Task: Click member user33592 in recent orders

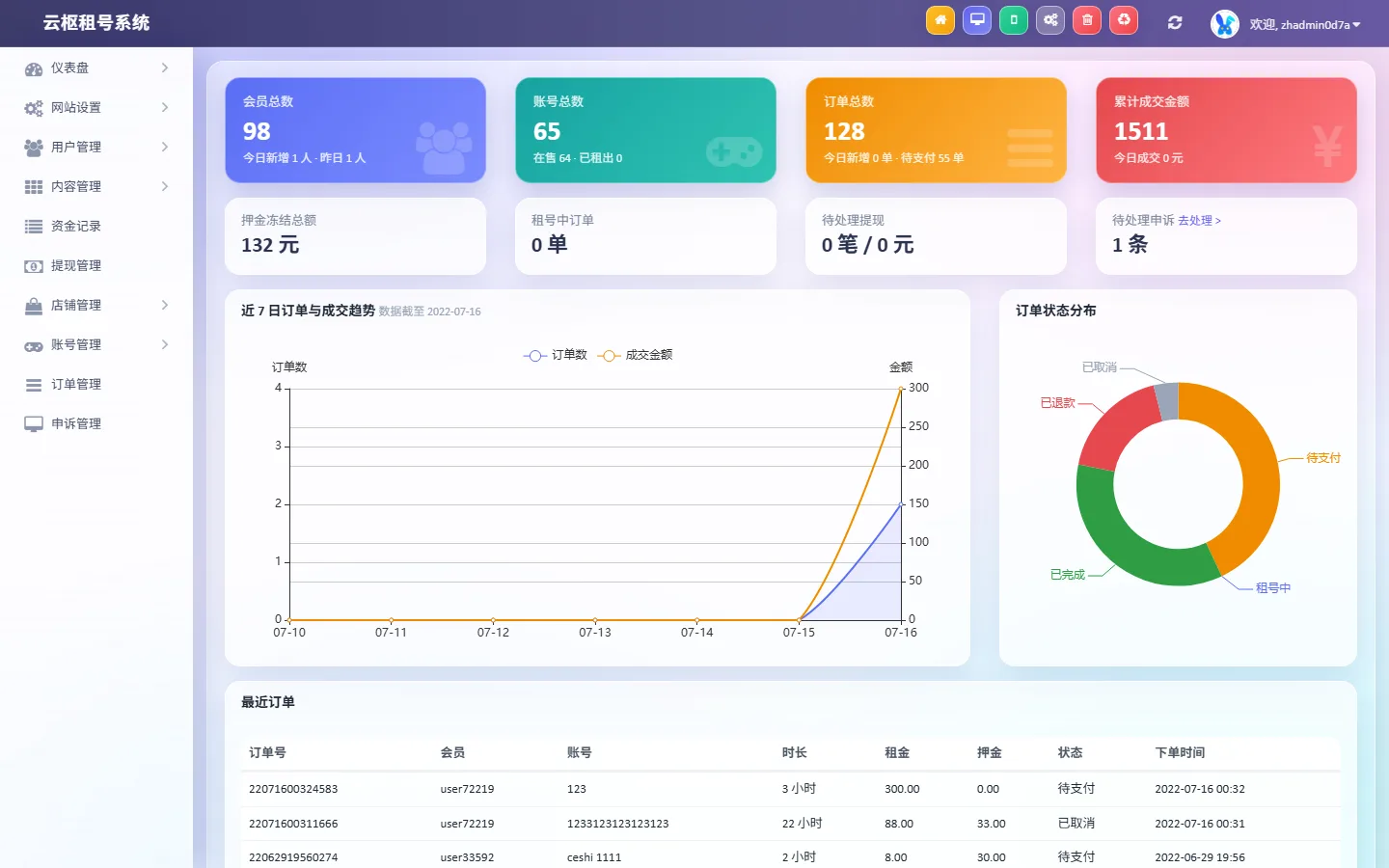Action: pyautogui.click(x=467, y=857)
